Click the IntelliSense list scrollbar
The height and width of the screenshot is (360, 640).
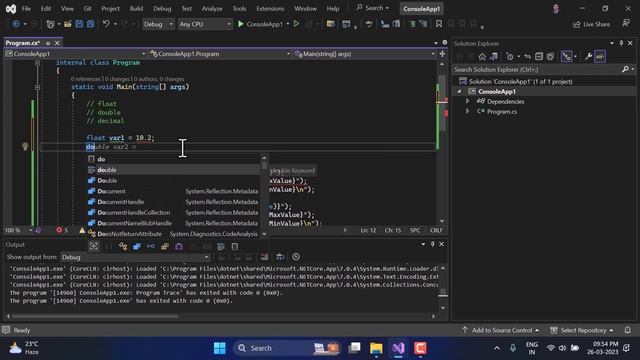pyautogui.click(x=264, y=165)
